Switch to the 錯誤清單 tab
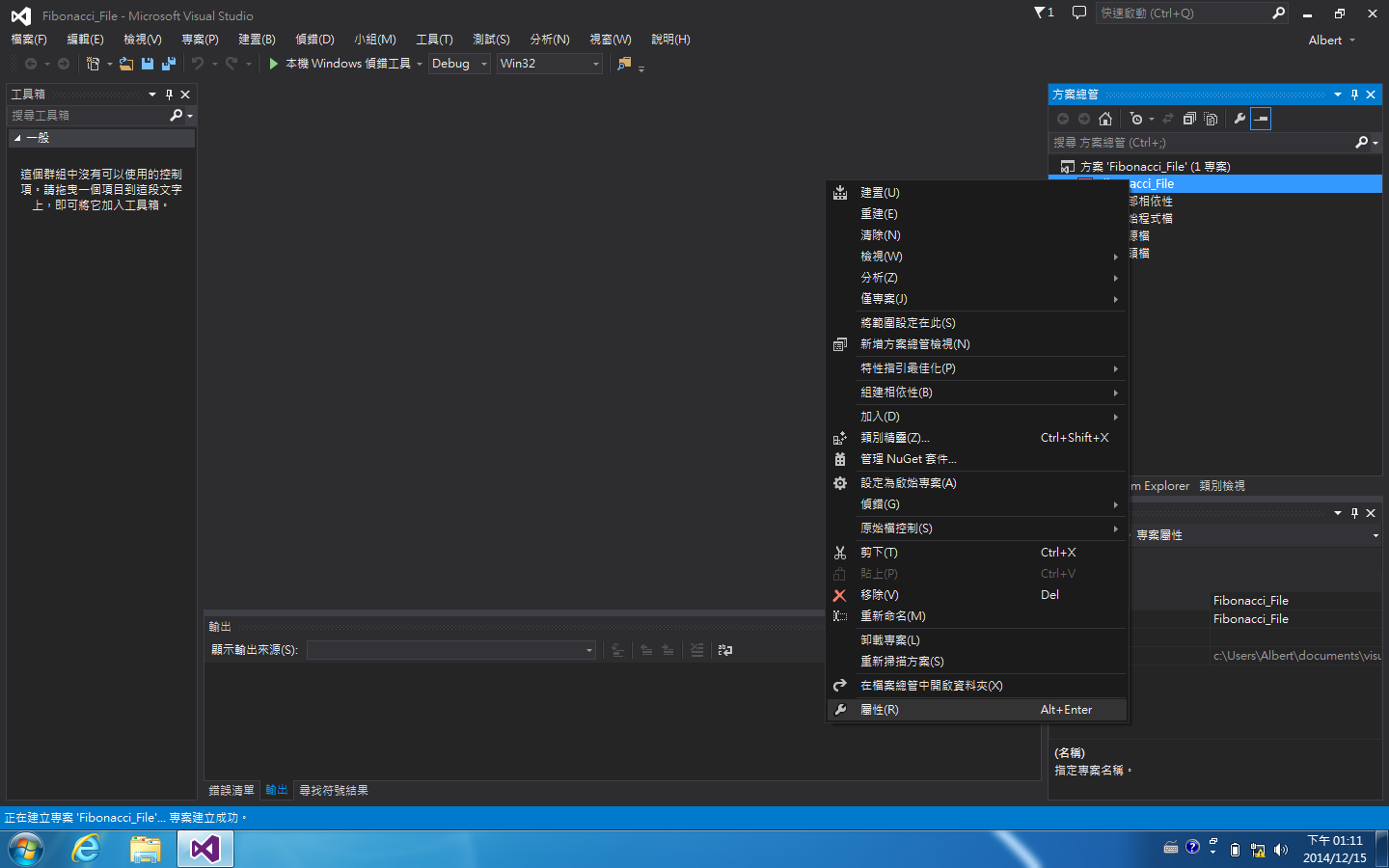The height and width of the screenshot is (868, 1389). pos(231,790)
